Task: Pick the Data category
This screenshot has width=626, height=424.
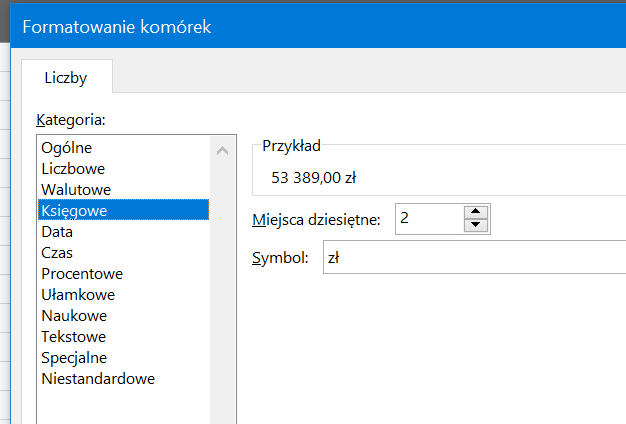Action: pos(123,232)
